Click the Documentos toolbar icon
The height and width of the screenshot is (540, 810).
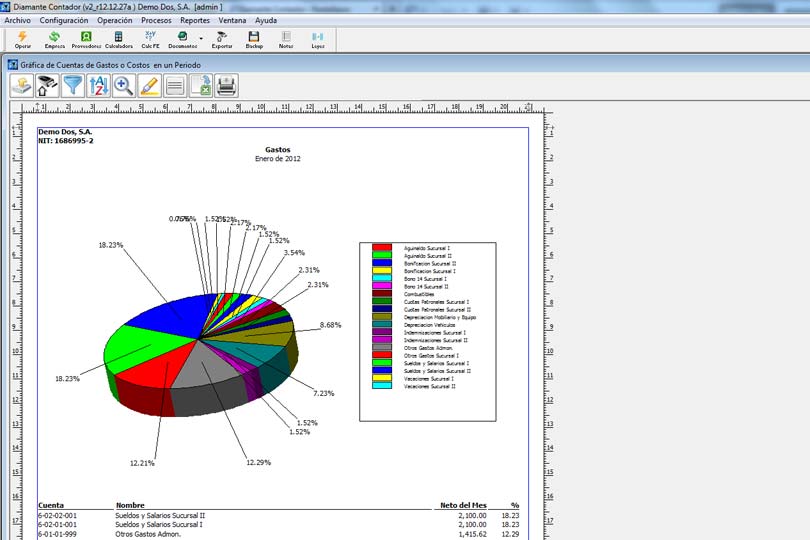(x=182, y=39)
